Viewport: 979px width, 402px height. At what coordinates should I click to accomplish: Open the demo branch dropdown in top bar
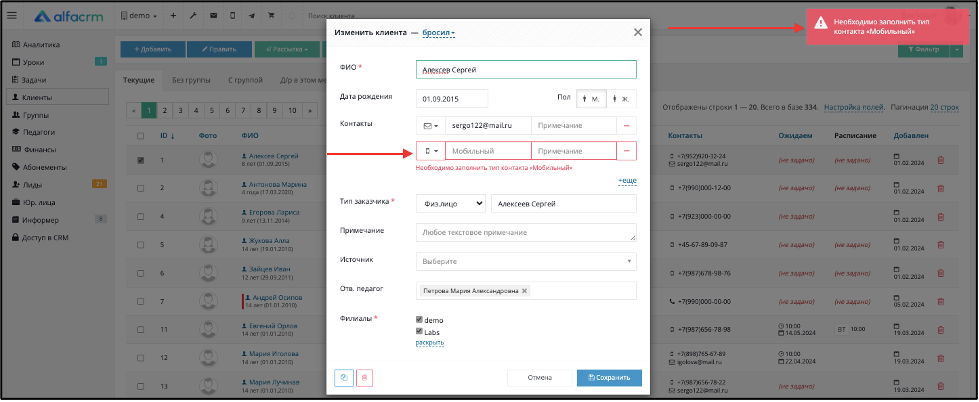tap(139, 16)
